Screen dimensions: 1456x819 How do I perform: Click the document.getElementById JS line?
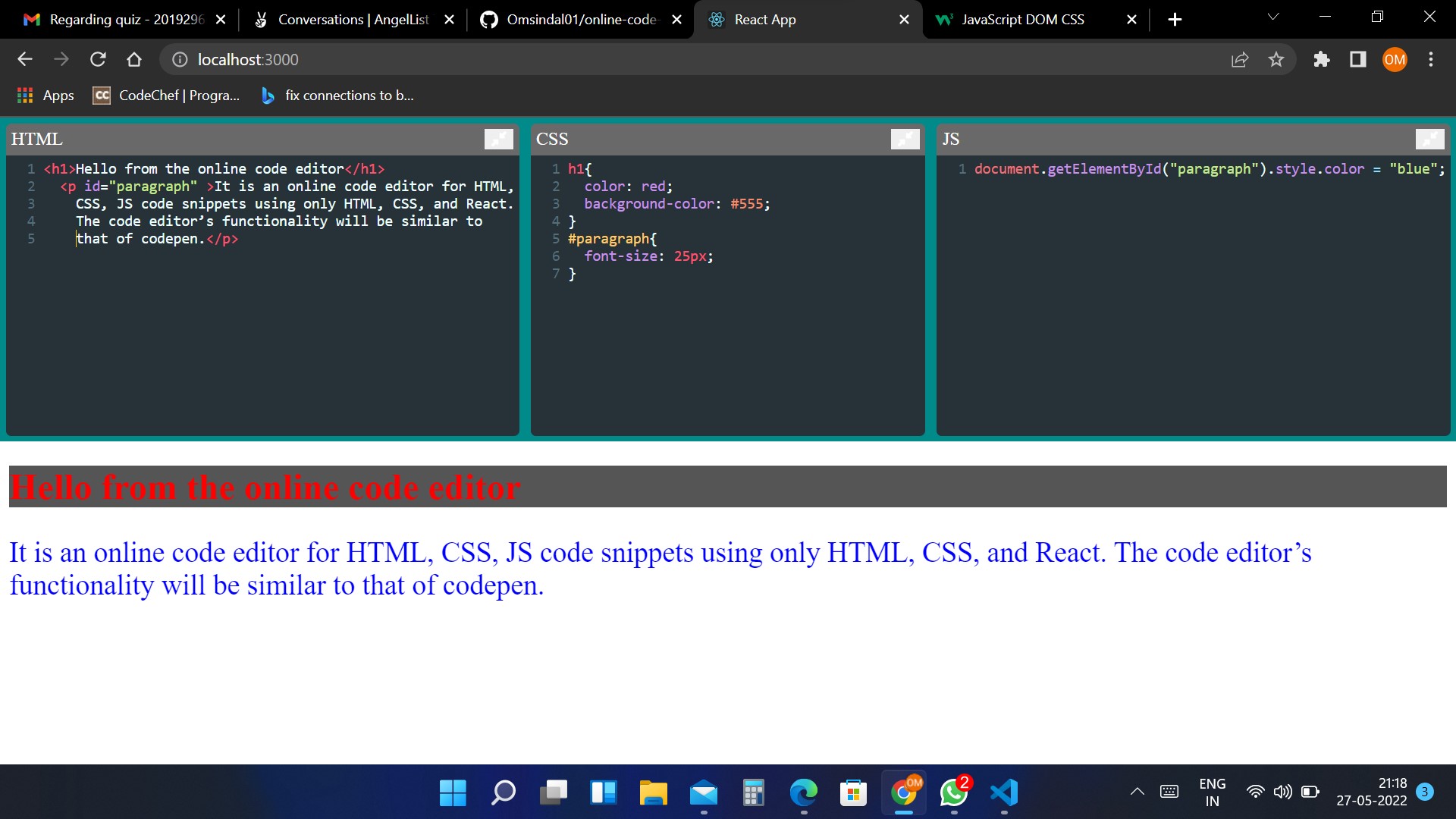click(x=1210, y=169)
